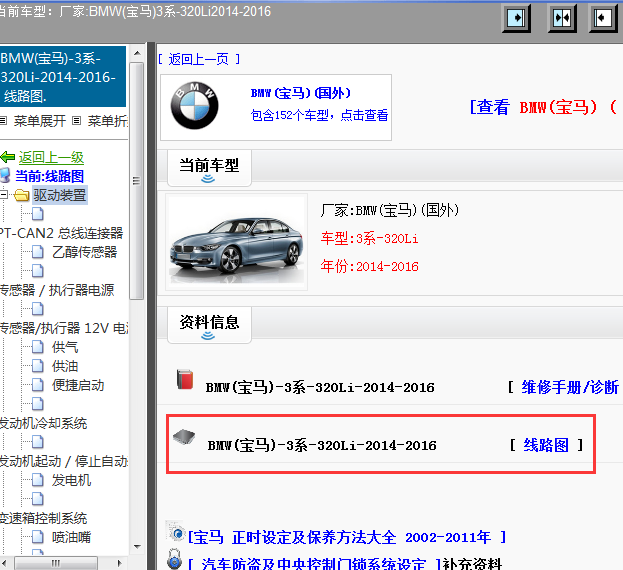This screenshot has height=570, width=623.
Task: Click the sidebar header BMW(宝马)-3系-320Li 线路图
Action: [63, 77]
